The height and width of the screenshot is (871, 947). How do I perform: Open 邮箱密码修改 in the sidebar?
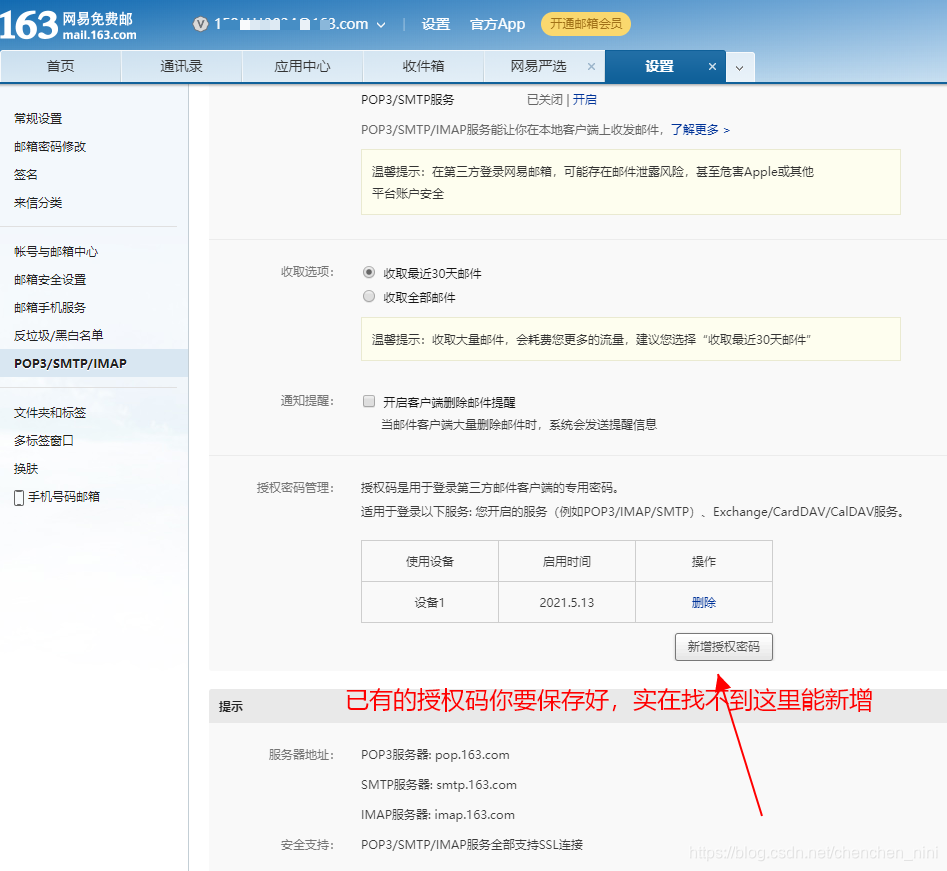pyautogui.click(x=50, y=146)
